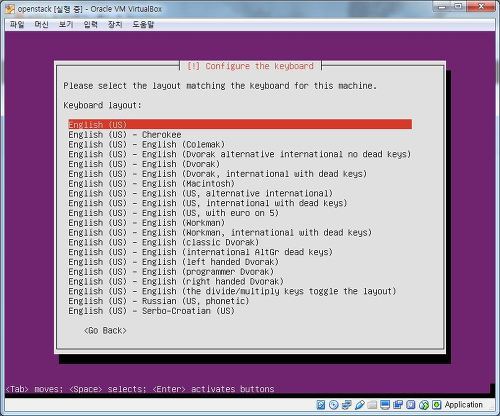Open the 장치 (Devices) menu
This screenshot has height=416, width=500.
point(115,24)
